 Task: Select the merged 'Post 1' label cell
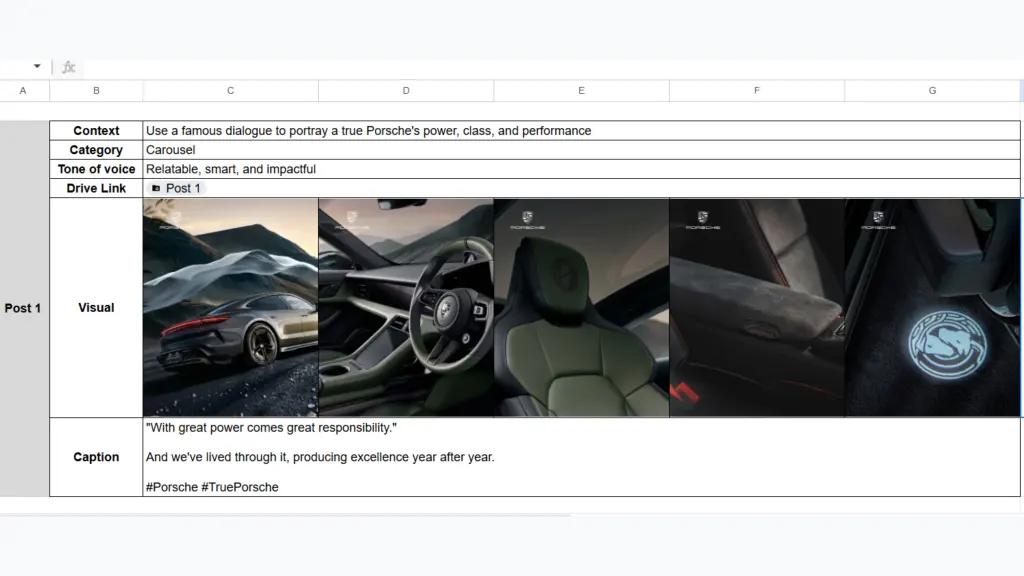pyautogui.click(x=23, y=308)
